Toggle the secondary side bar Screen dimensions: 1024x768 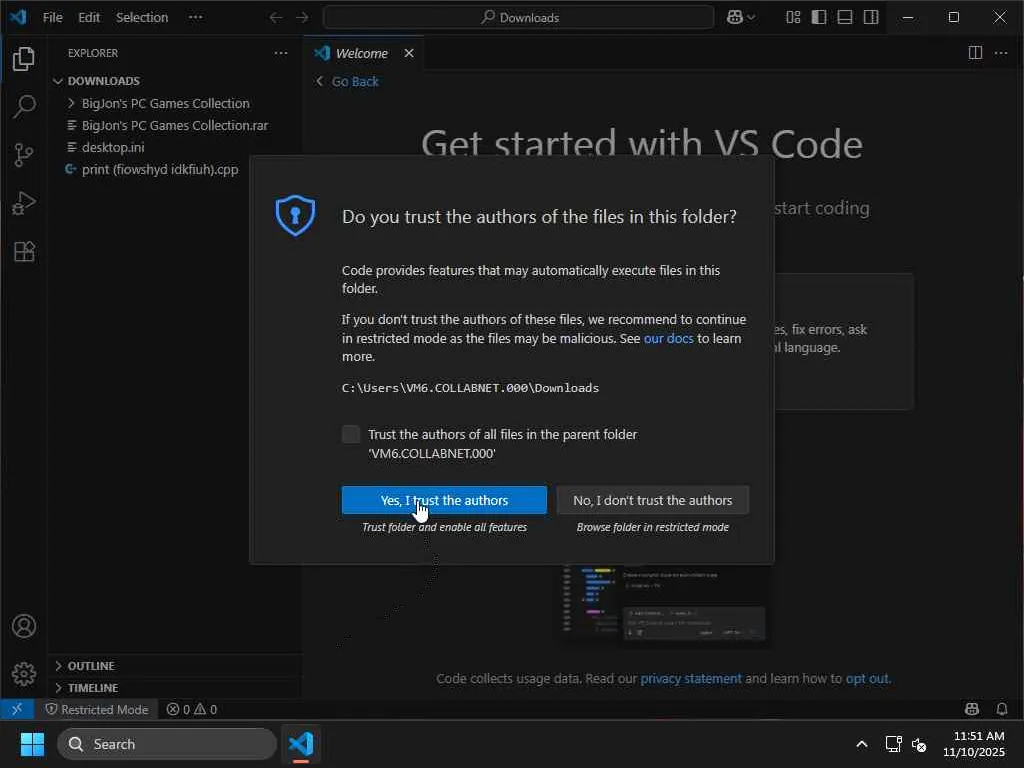[x=871, y=18]
